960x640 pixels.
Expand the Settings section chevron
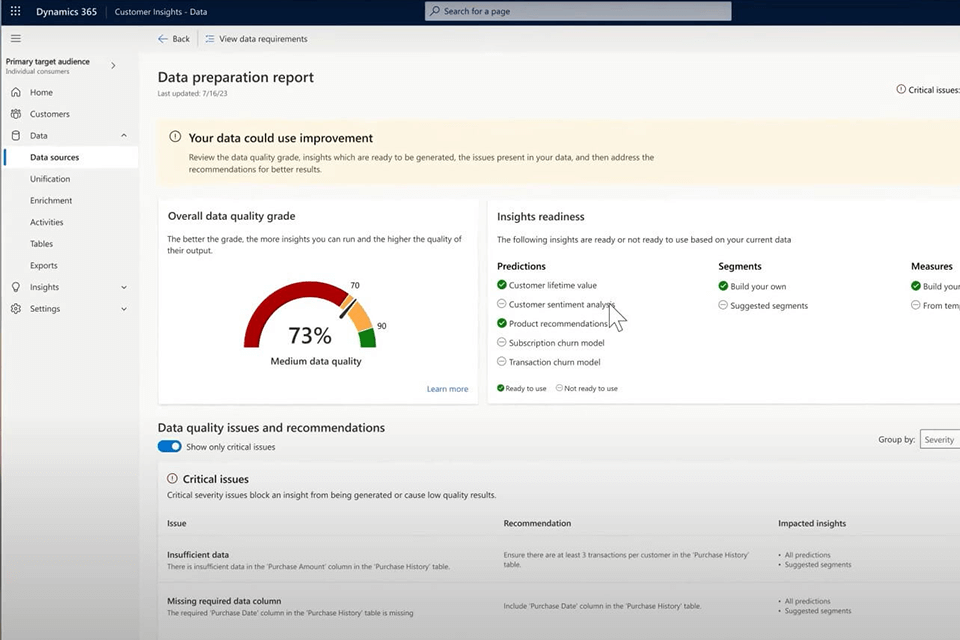click(124, 310)
